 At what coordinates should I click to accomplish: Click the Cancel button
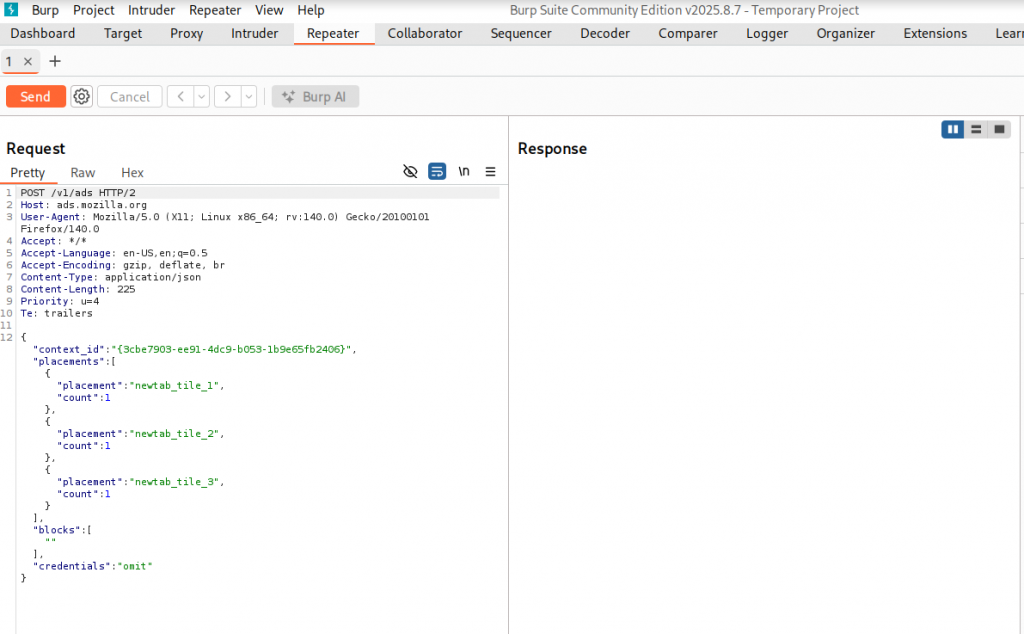(x=129, y=97)
